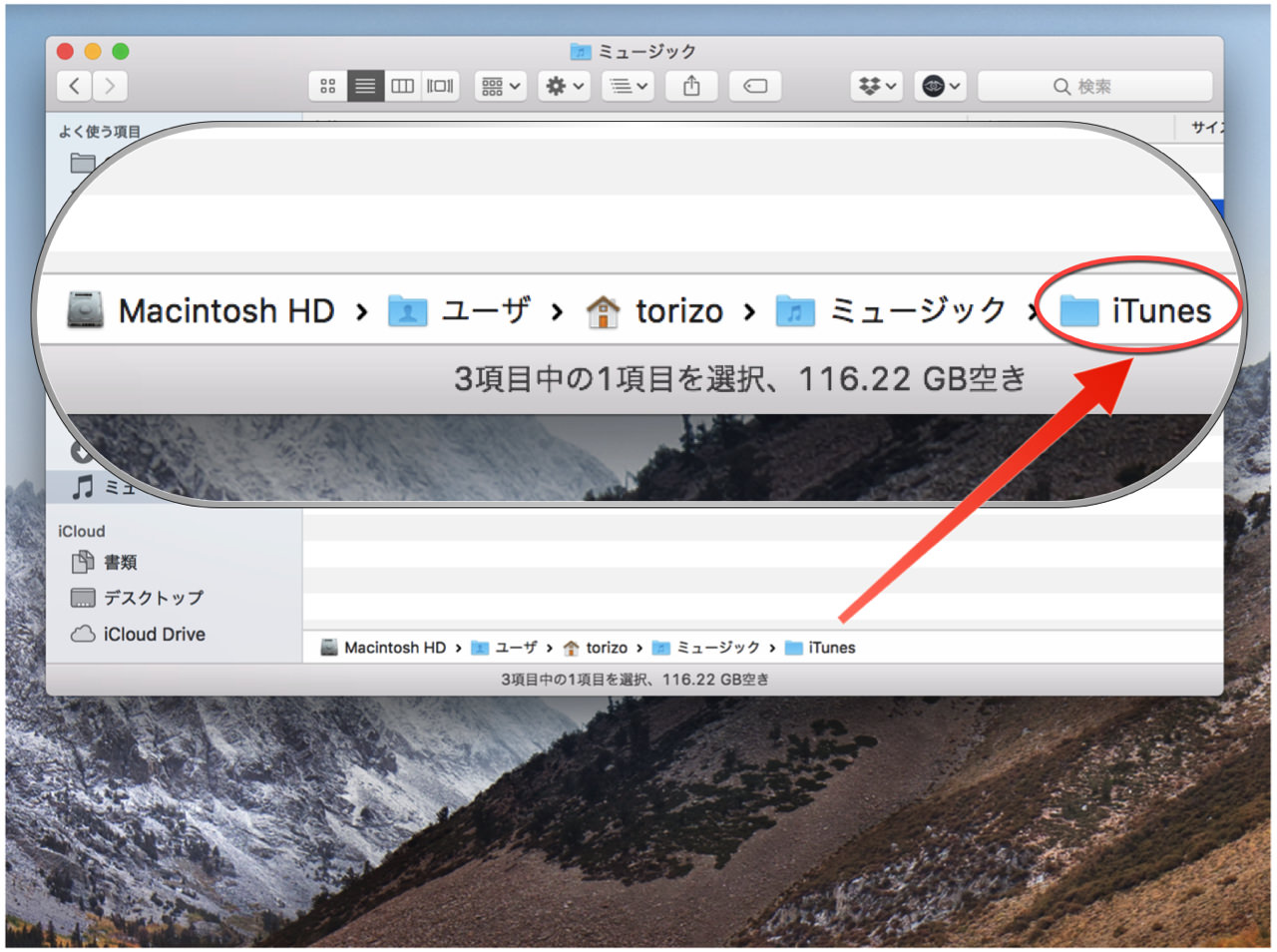Click torizo in the bottom path bar
The width and height of the screenshot is (1277, 952).
click(x=607, y=648)
